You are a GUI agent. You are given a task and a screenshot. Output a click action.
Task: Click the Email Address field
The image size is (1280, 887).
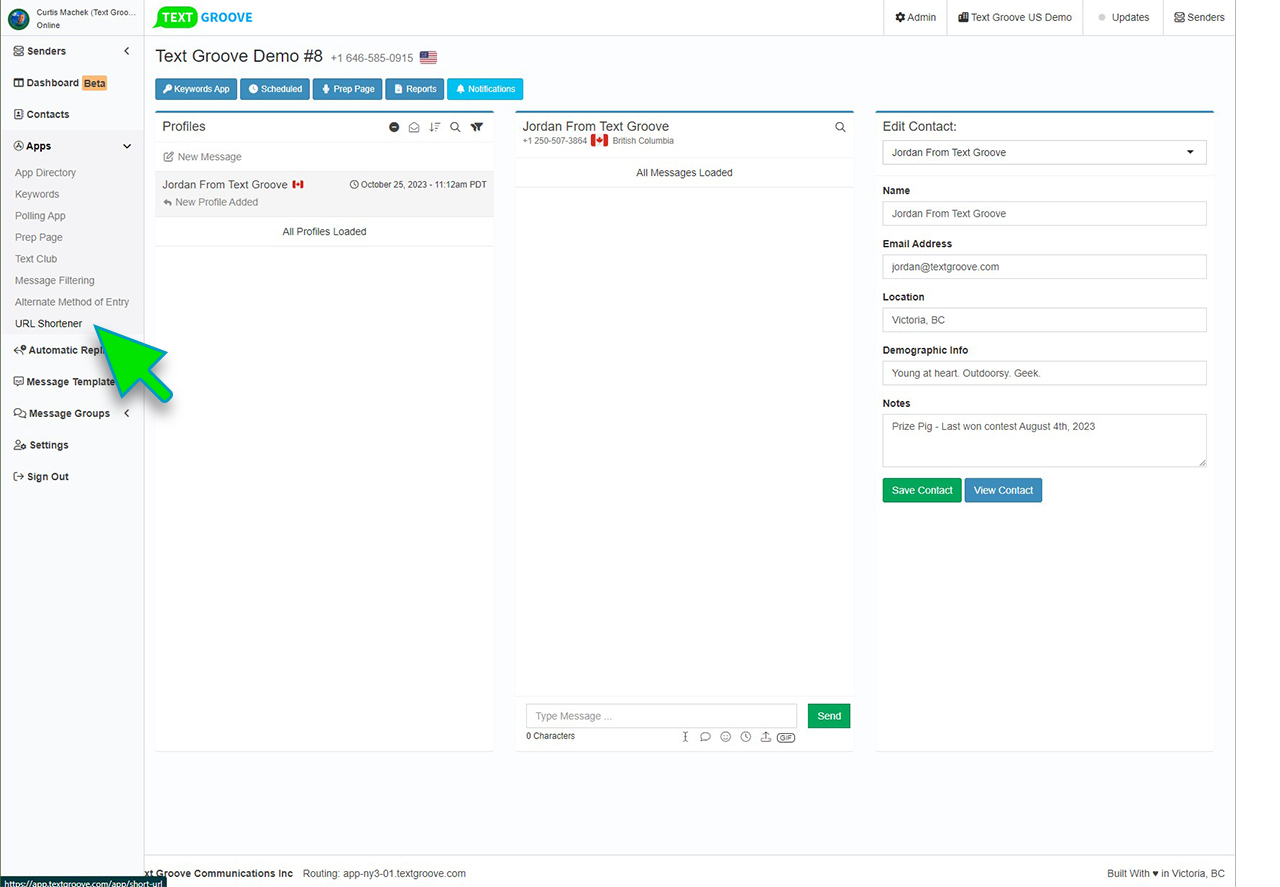click(x=1044, y=267)
